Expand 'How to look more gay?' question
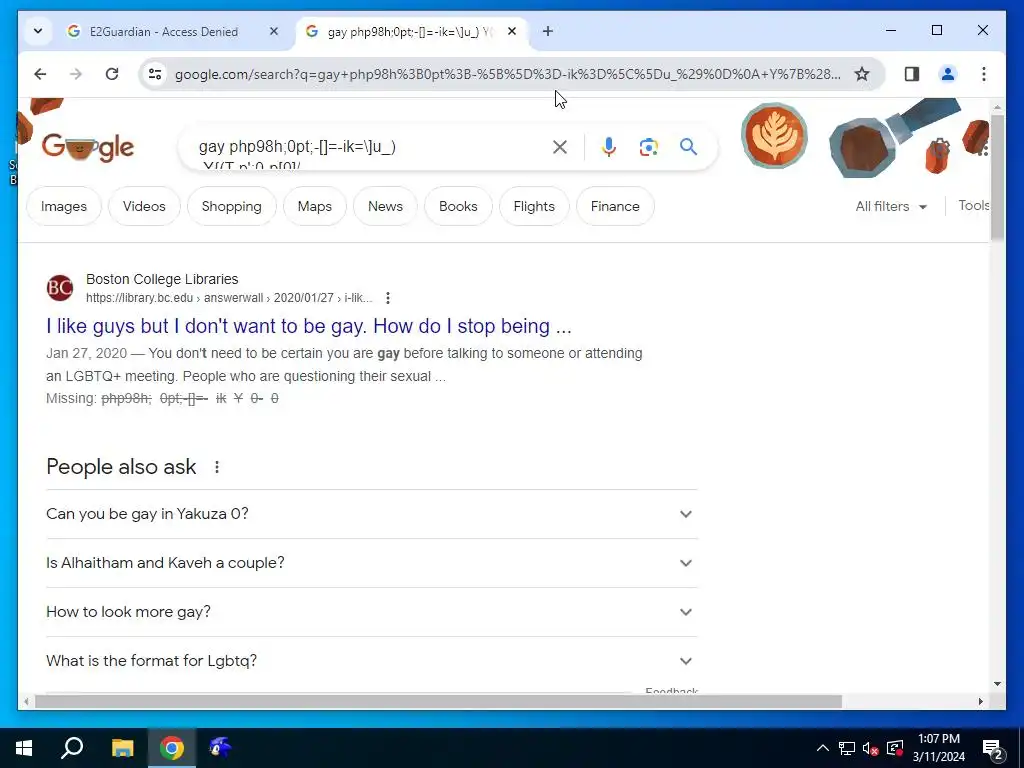Screen dimensions: 1024x768 pyautogui.click(x=372, y=612)
